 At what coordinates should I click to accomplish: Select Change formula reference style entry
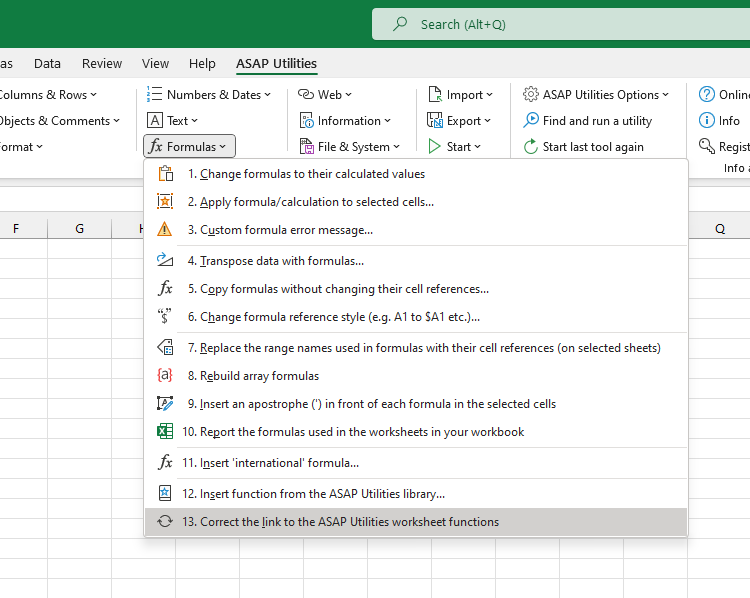coord(416,317)
